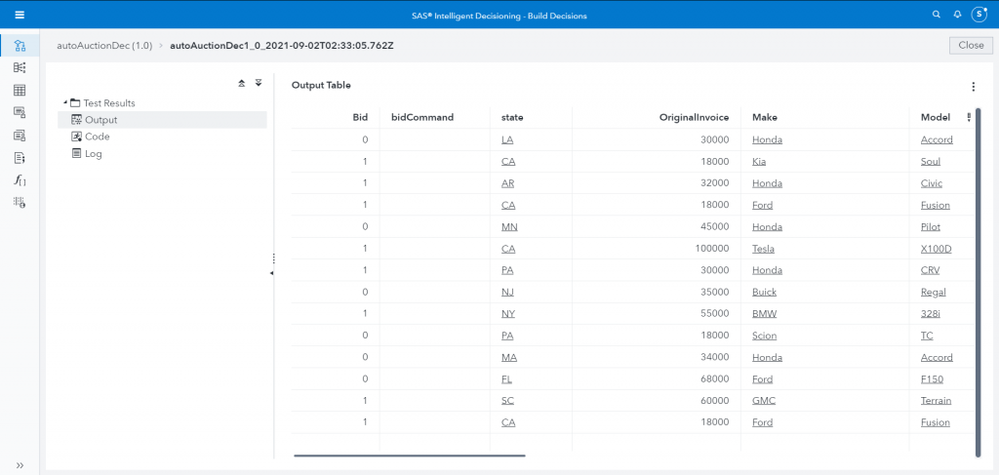The width and height of the screenshot is (999, 475).
Task: Open the Rule Sets sidebar icon
Action: click(x=19, y=67)
